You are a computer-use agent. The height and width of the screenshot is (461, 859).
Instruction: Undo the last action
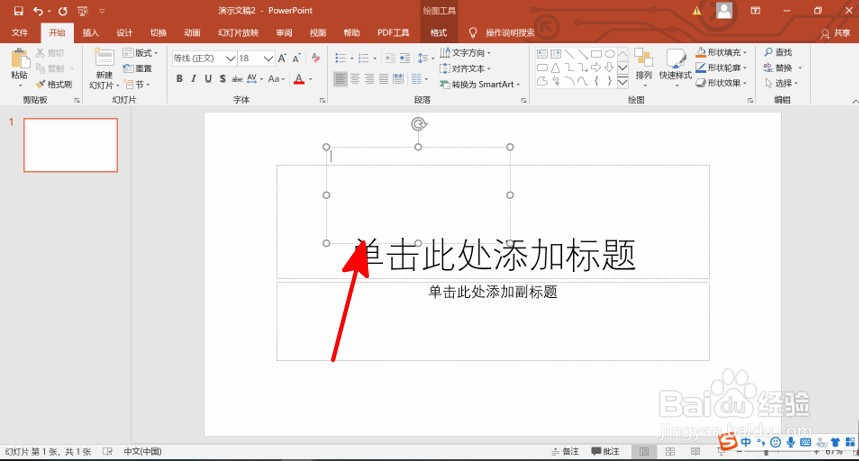point(37,11)
